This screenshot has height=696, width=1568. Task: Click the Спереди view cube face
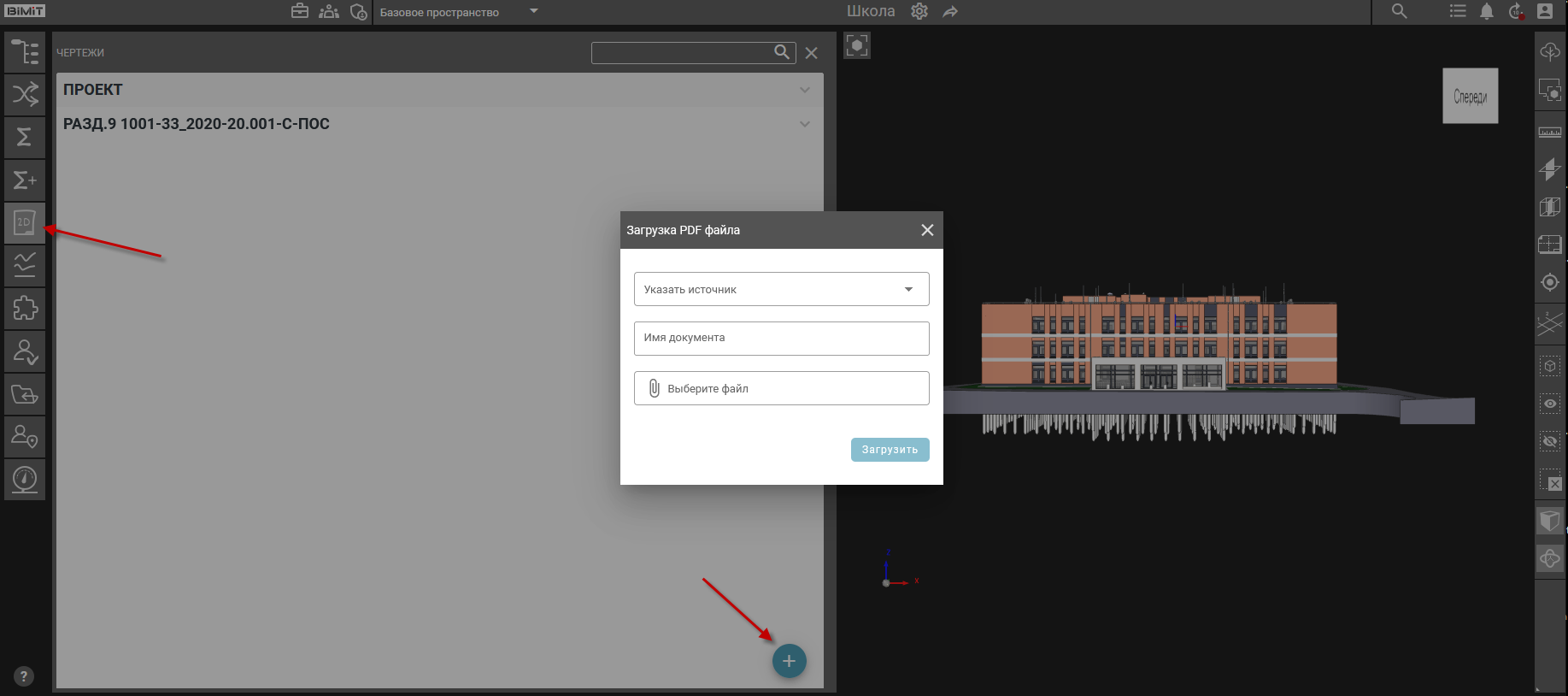click(1470, 97)
